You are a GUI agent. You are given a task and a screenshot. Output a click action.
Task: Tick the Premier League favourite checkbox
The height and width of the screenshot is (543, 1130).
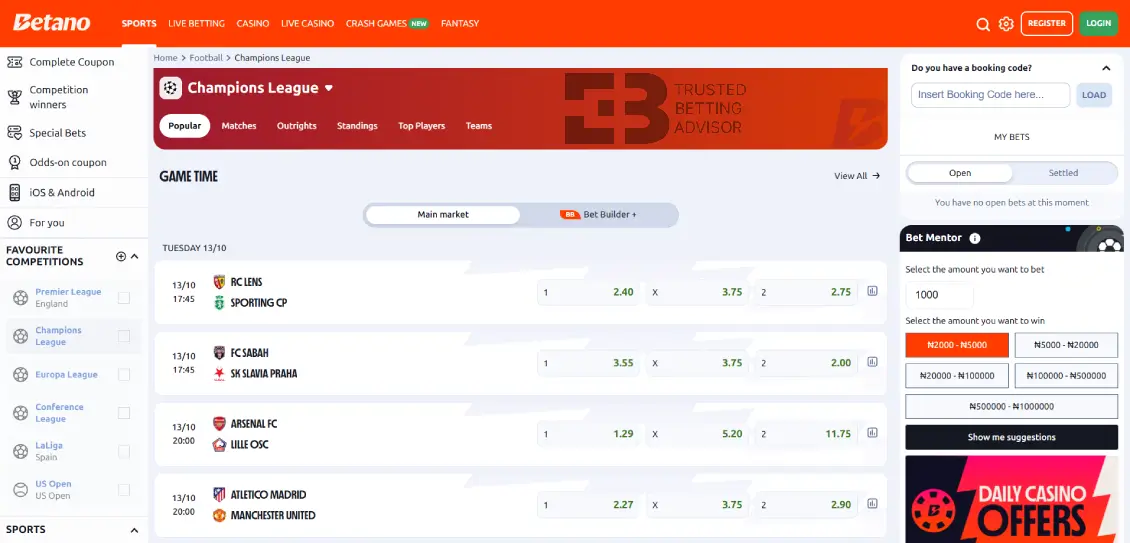click(124, 297)
